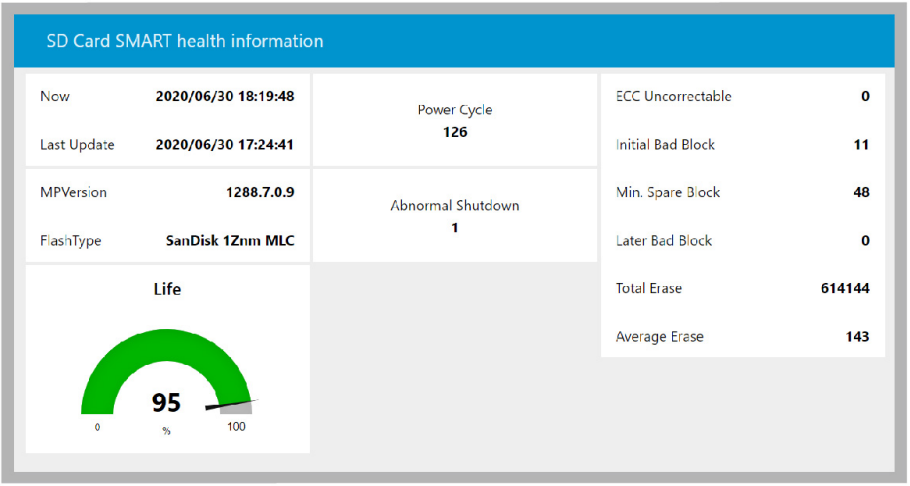This screenshot has width=910, height=486.
Task: Select the Initial Bad Block value 11
Action: 860,145
